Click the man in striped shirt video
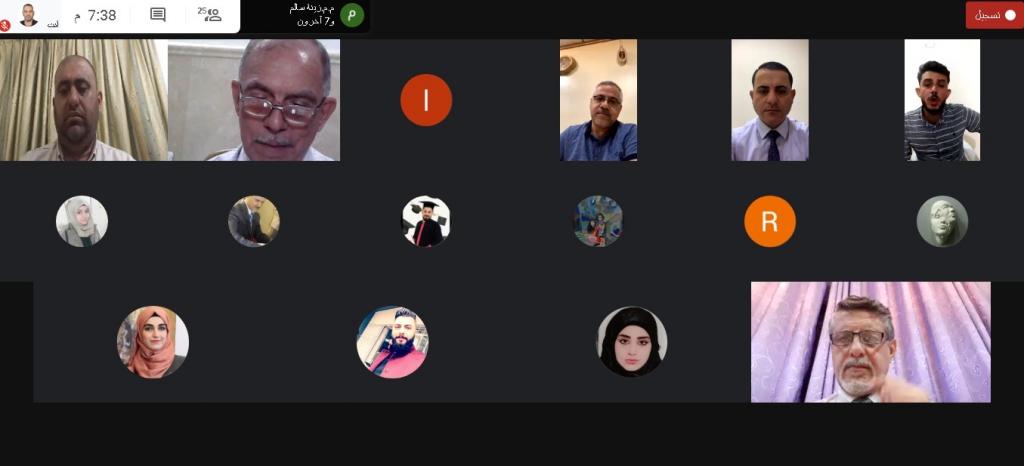Image resolution: width=1024 pixels, height=466 pixels. click(942, 100)
